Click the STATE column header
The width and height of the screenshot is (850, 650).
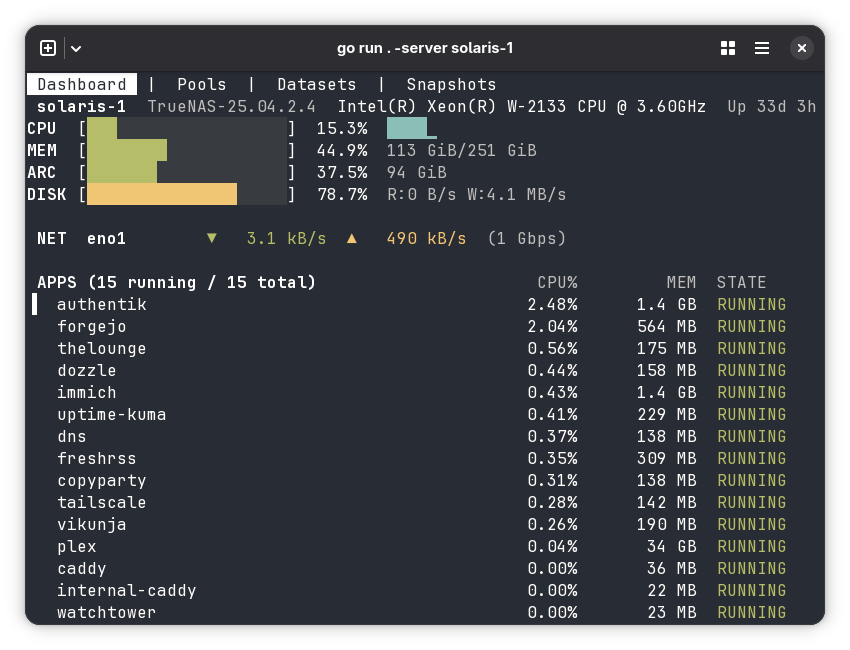(742, 282)
